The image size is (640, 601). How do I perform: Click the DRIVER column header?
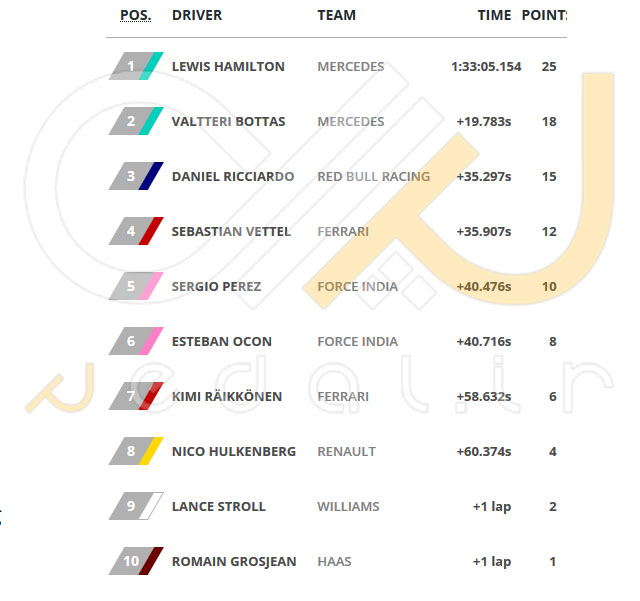point(197,15)
